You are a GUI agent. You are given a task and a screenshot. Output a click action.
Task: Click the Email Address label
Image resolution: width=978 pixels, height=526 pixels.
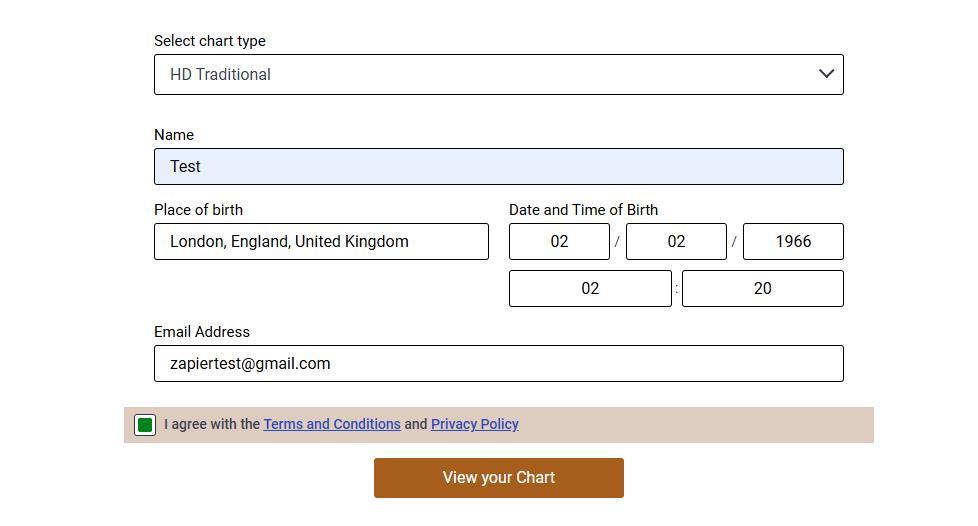coord(202,332)
